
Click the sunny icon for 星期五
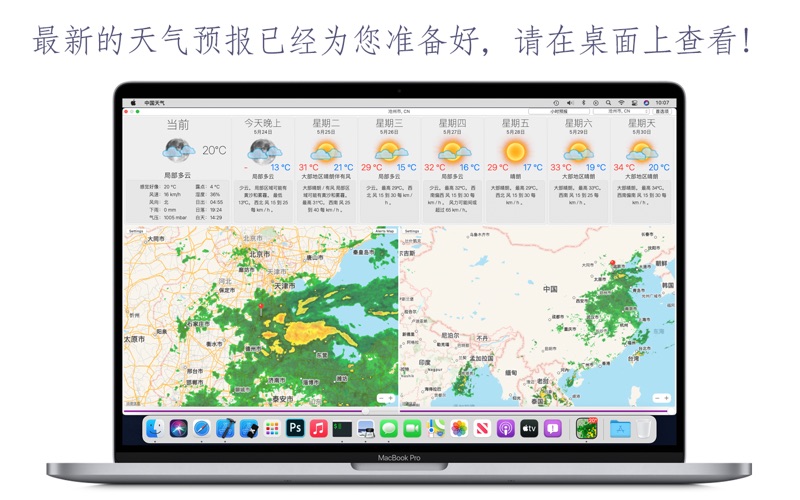(x=515, y=150)
